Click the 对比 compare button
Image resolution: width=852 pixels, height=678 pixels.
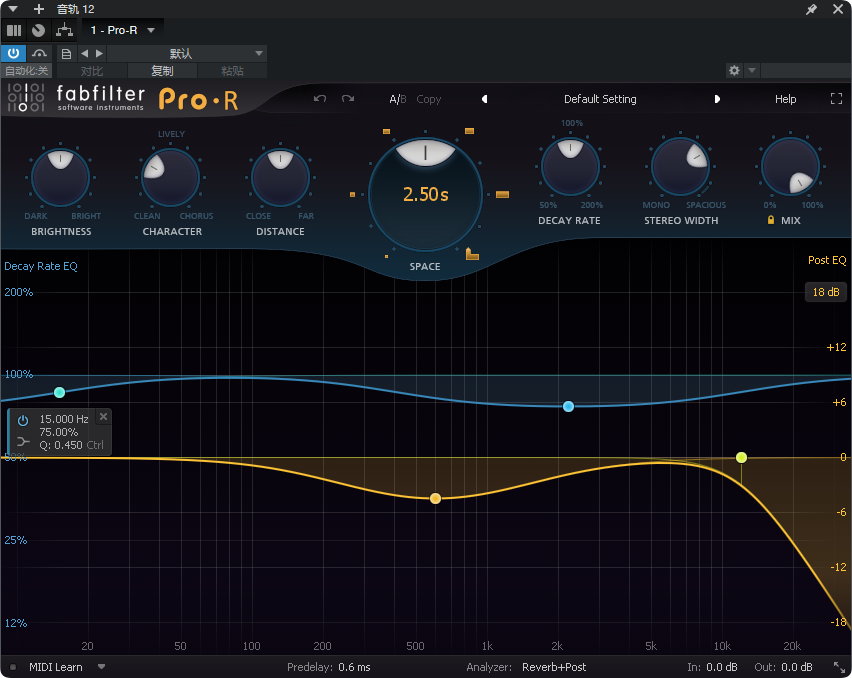coord(92,71)
